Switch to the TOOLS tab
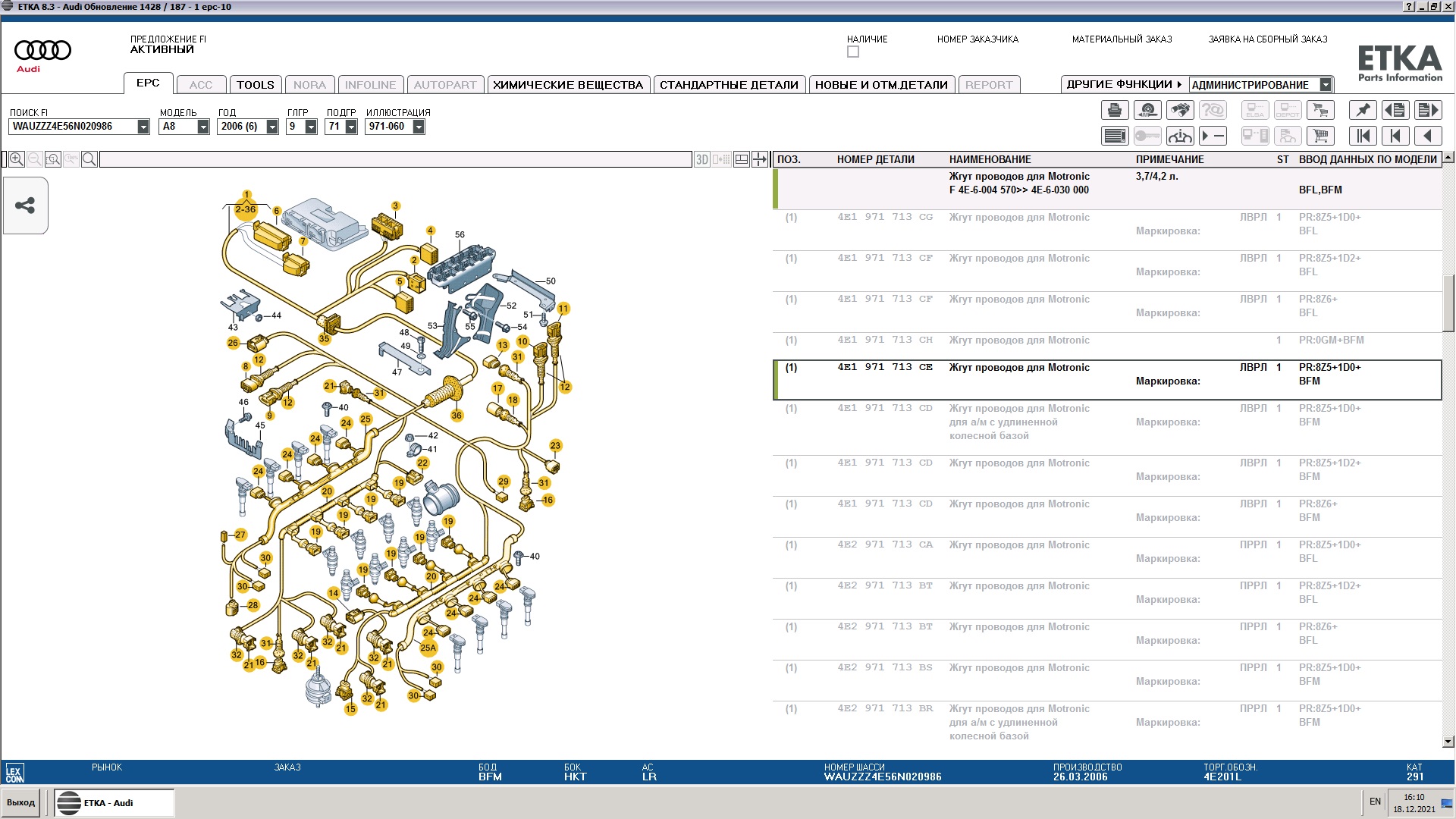 pyautogui.click(x=255, y=85)
